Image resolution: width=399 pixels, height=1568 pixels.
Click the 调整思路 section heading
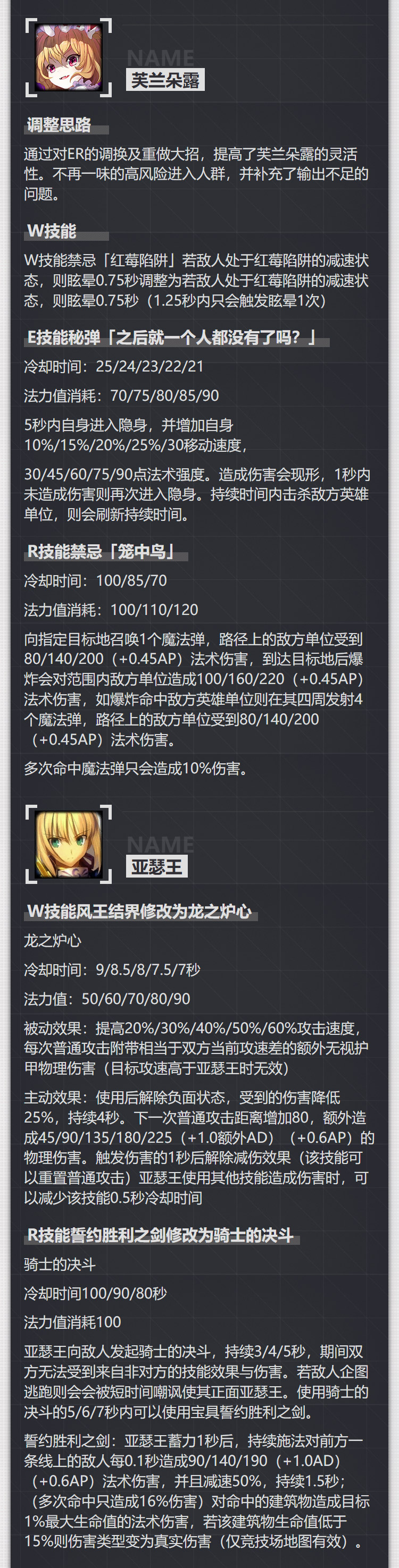(x=59, y=125)
